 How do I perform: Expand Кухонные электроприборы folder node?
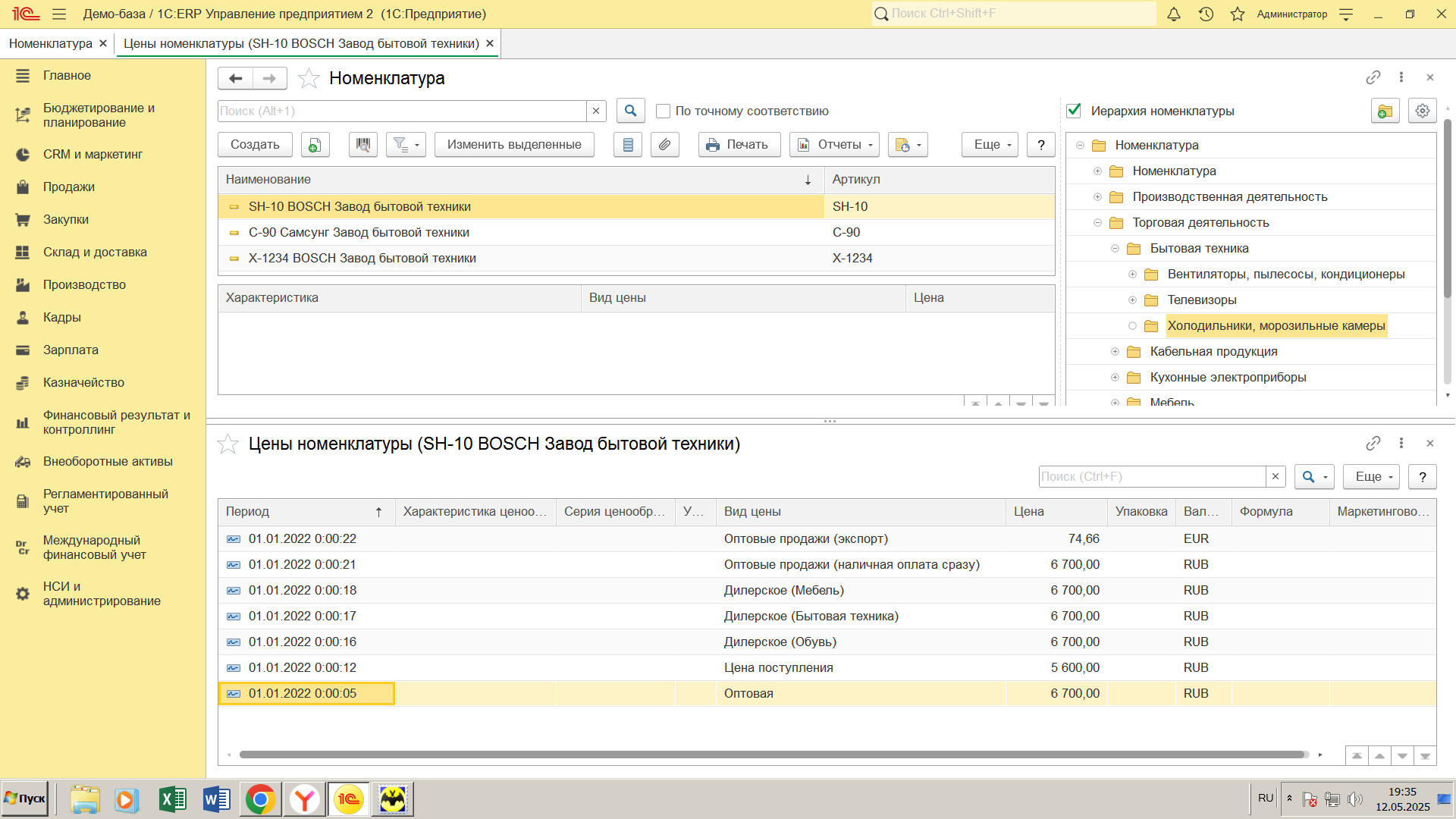click(x=1115, y=377)
